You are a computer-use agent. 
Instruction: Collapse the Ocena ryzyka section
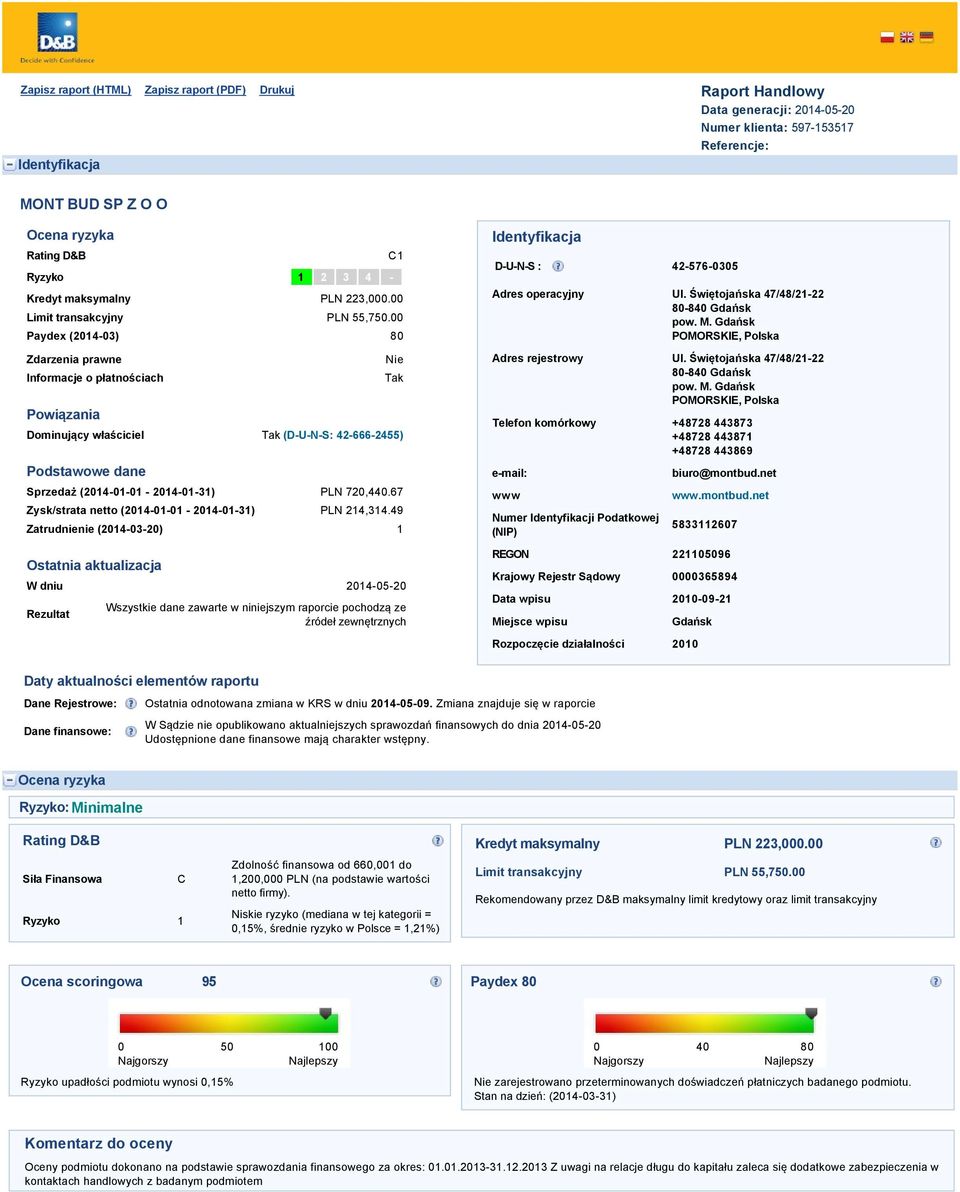click(x=10, y=781)
